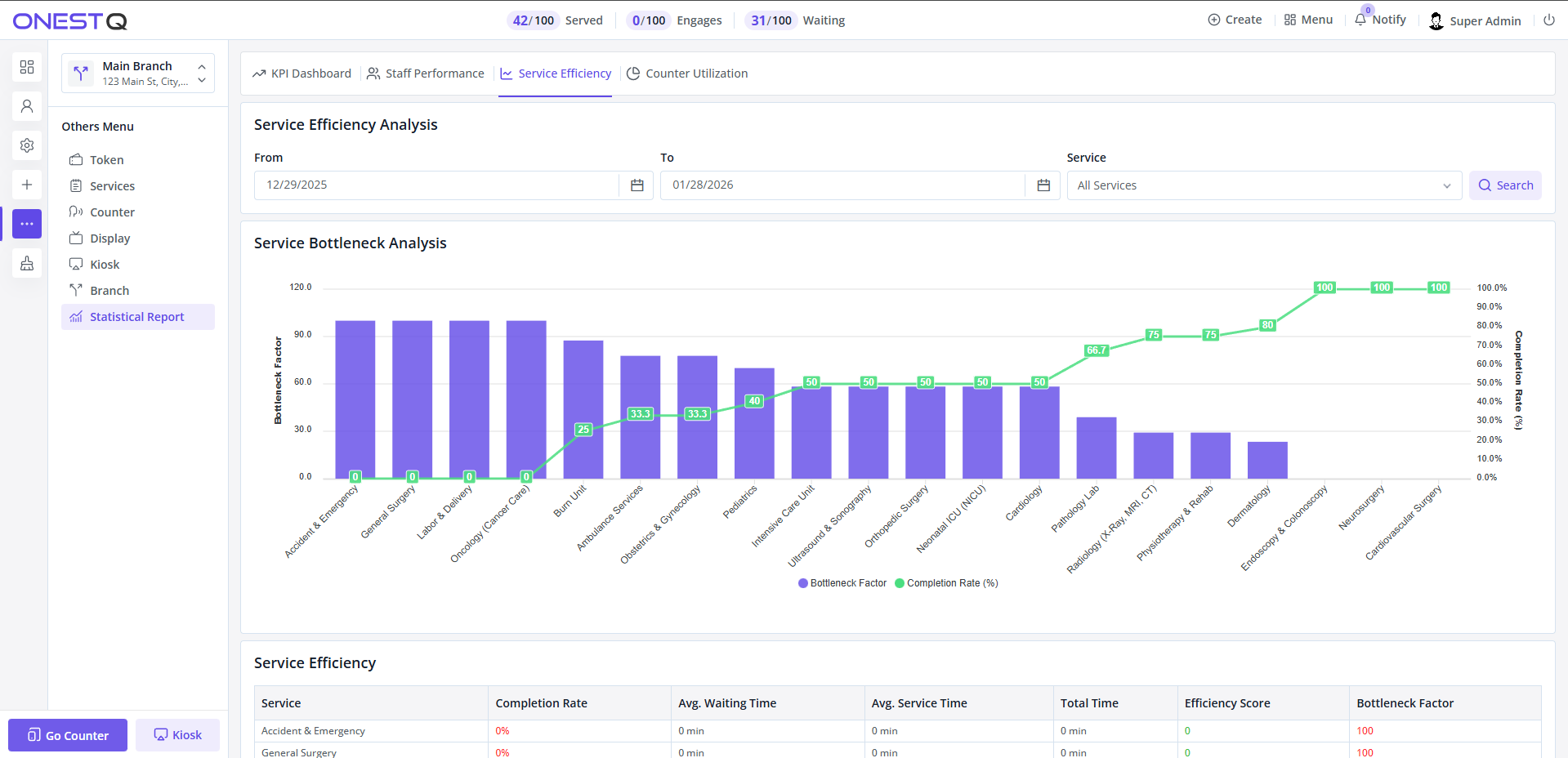Select the Service Efficiency tab

click(556, 74)
